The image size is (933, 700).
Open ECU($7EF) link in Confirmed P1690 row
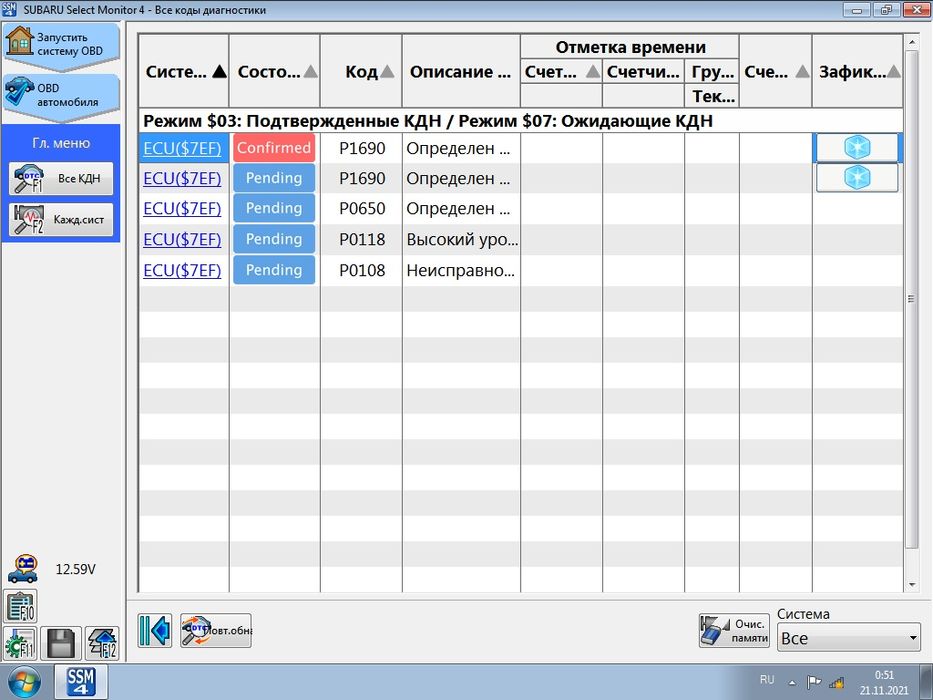(182, 148)
